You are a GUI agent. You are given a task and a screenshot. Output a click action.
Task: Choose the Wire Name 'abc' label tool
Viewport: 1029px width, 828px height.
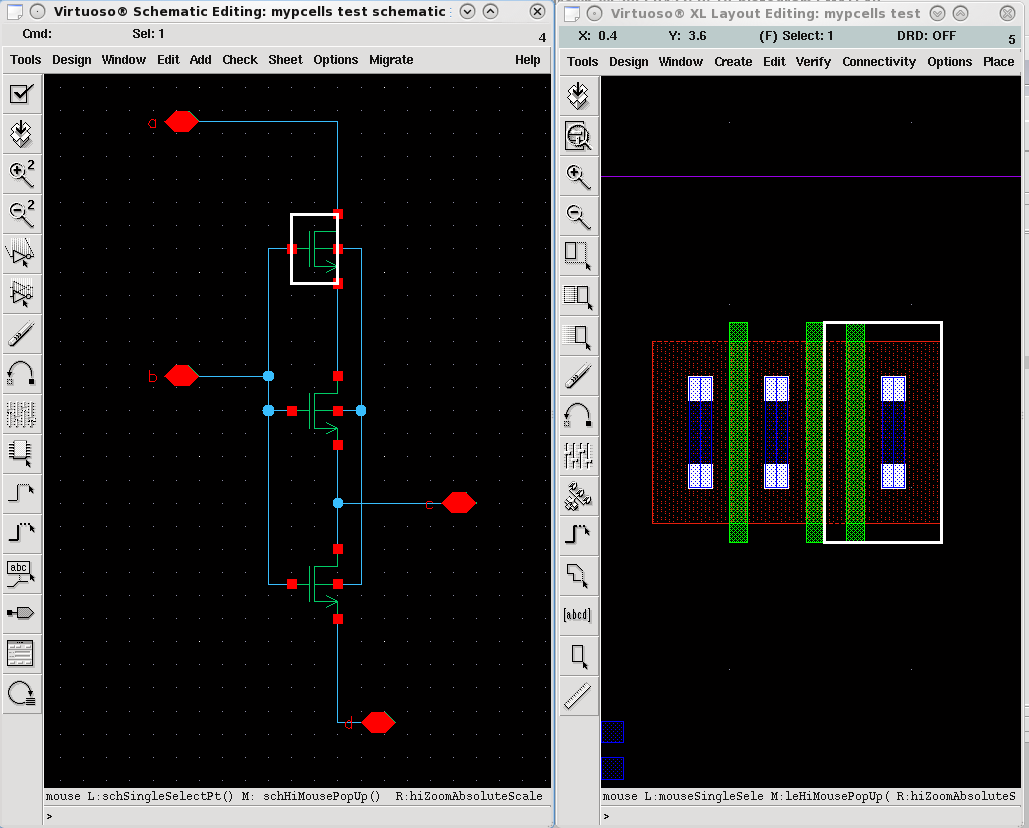(22, 573)
